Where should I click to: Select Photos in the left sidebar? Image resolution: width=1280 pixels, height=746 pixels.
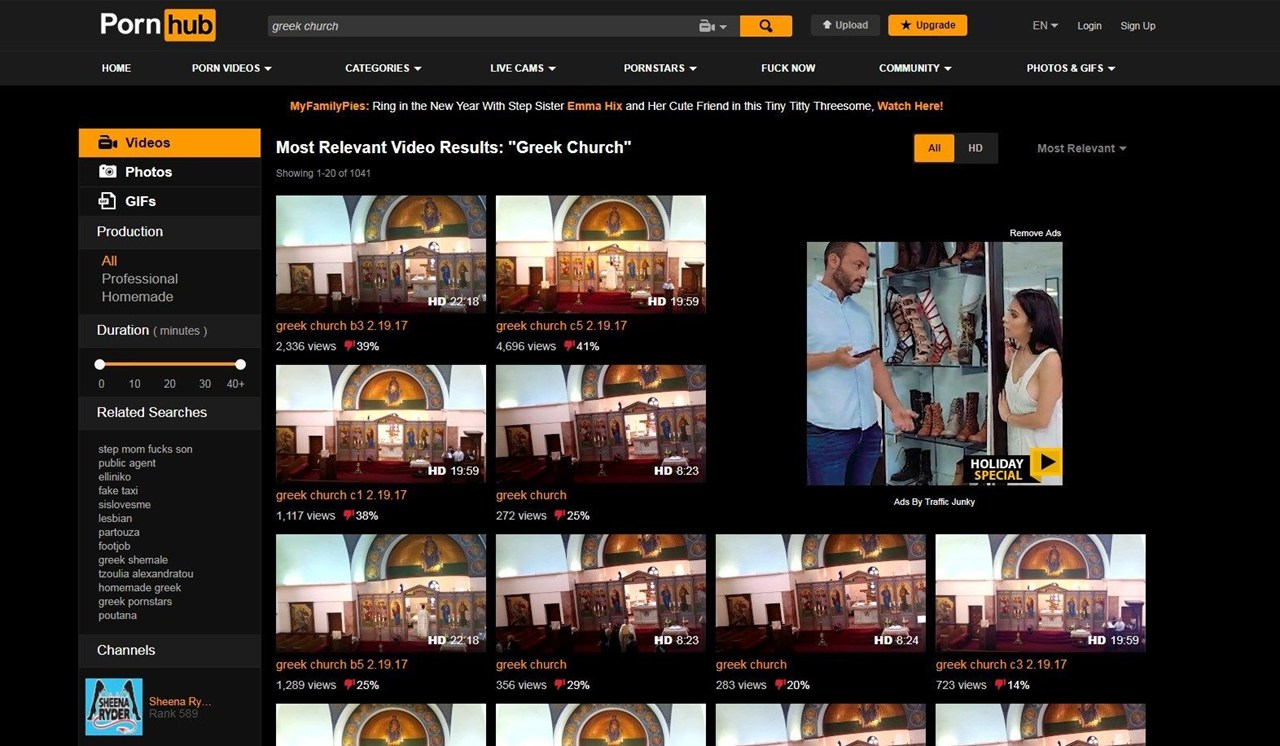(148, 172)
